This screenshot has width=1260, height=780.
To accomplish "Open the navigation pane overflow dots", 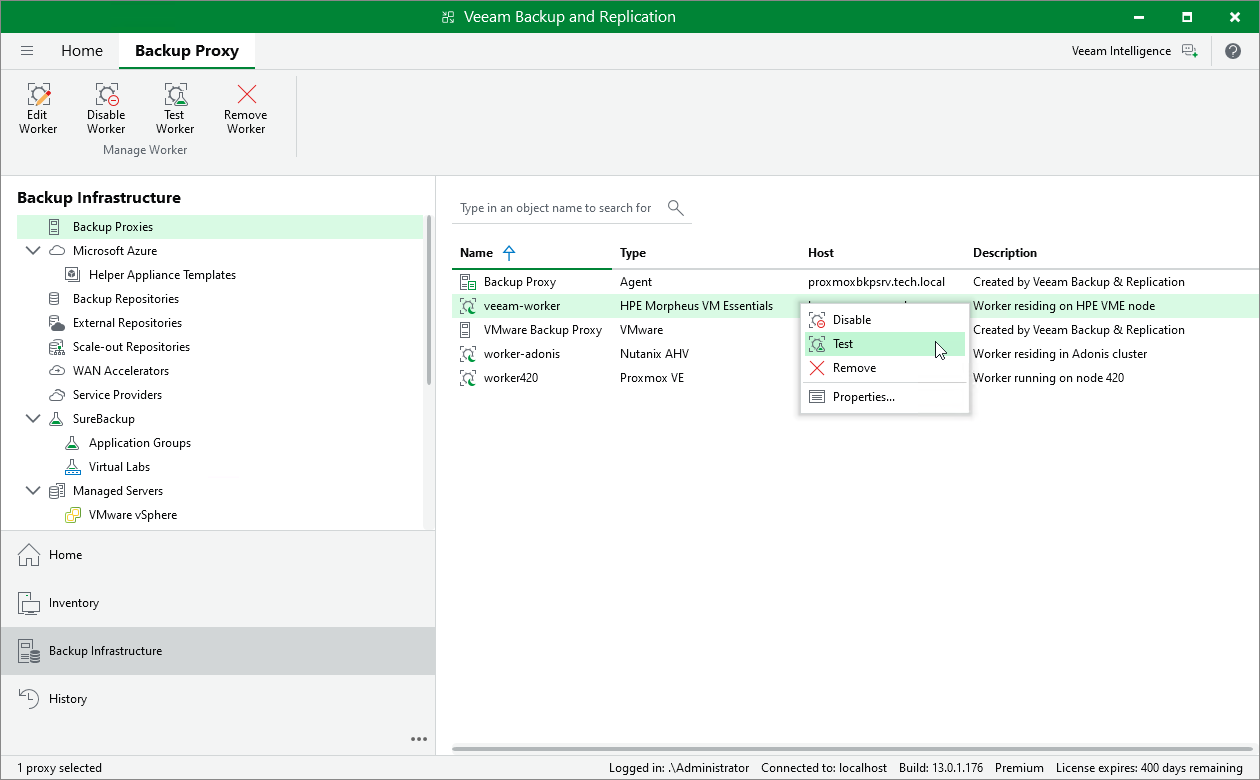I will [x=419, y=739].
